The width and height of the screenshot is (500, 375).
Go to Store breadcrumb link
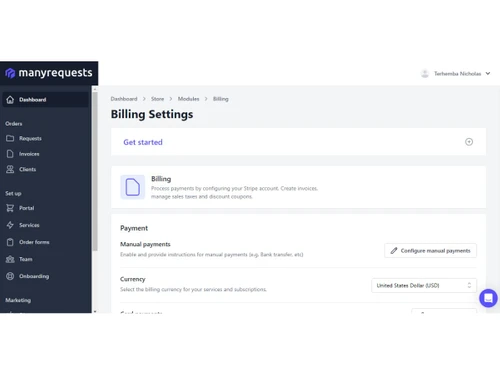pyautogui.click(x=157, y=99)
